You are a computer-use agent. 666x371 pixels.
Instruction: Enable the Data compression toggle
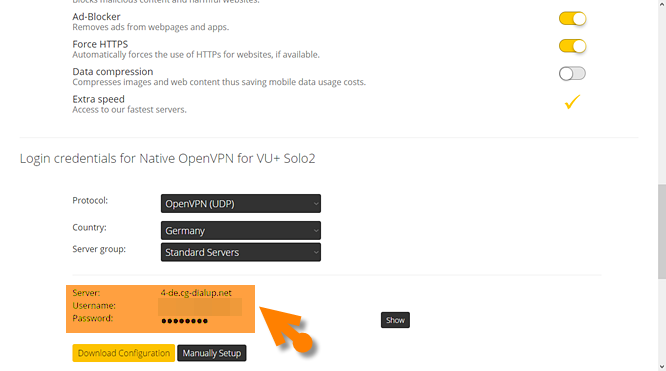click(x=572, y=74)
